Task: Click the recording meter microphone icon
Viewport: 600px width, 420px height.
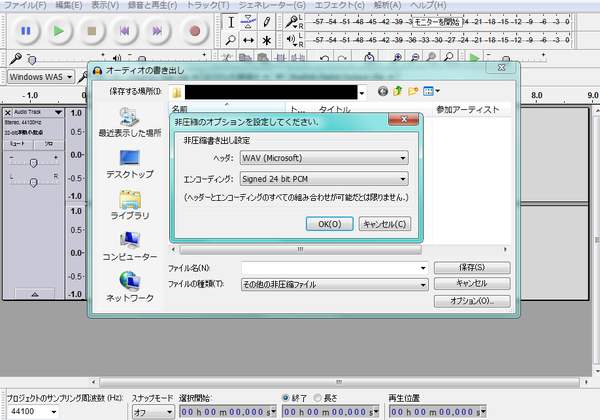Action: pos(292,21)
